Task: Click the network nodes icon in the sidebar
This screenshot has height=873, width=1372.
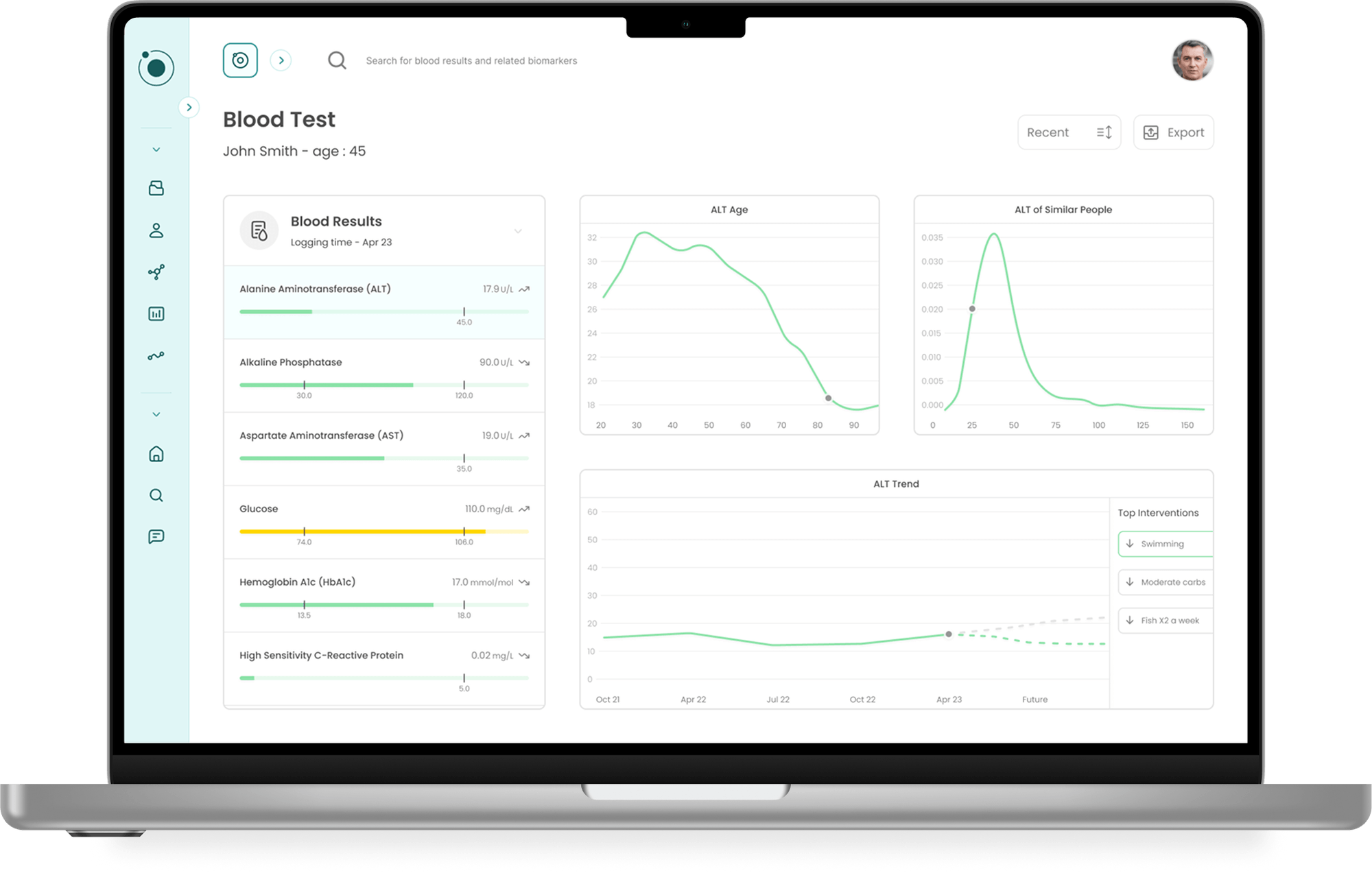Action: click(156, 272)
